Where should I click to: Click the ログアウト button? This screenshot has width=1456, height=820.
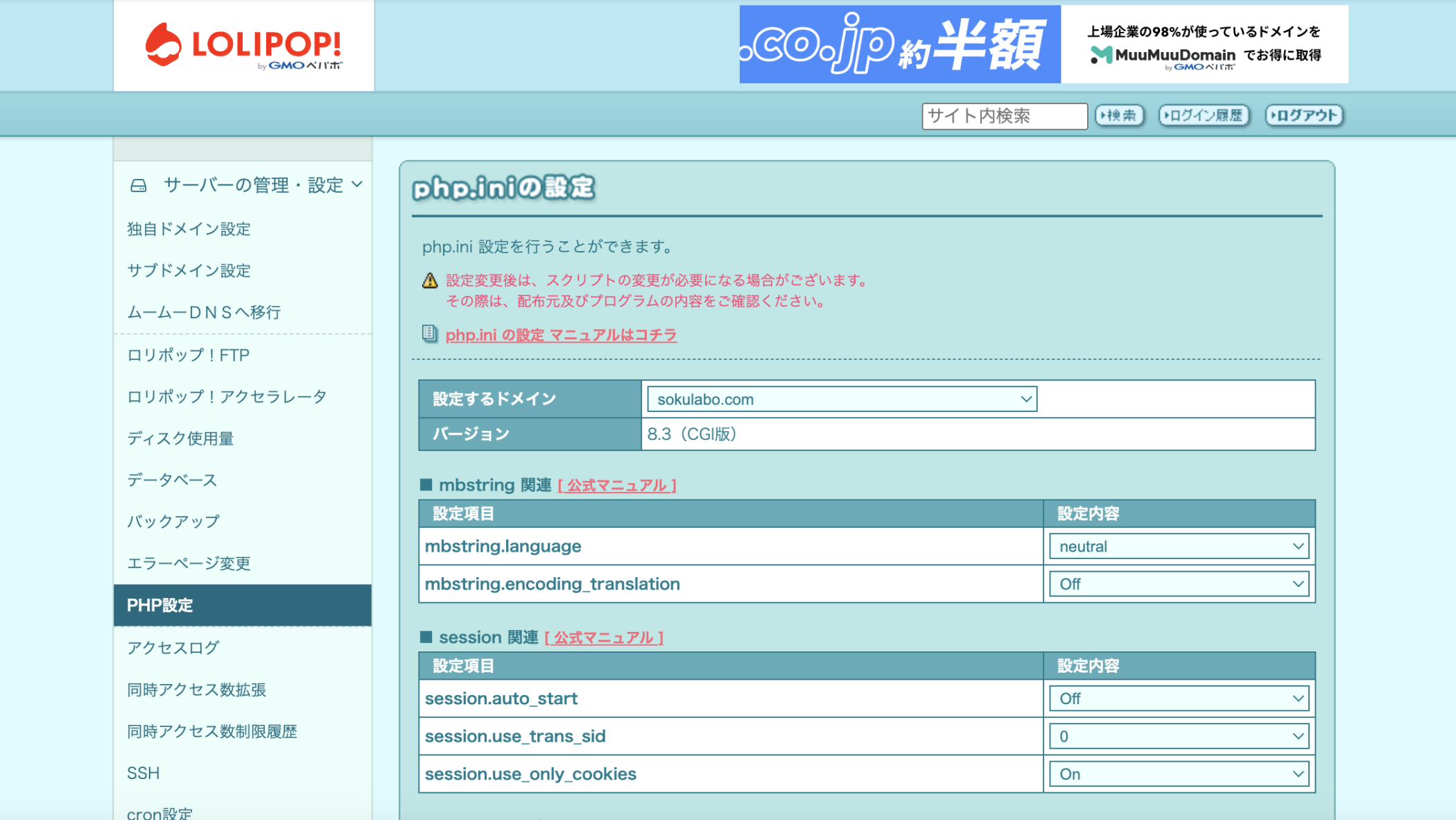click(x=1303, y=115)
